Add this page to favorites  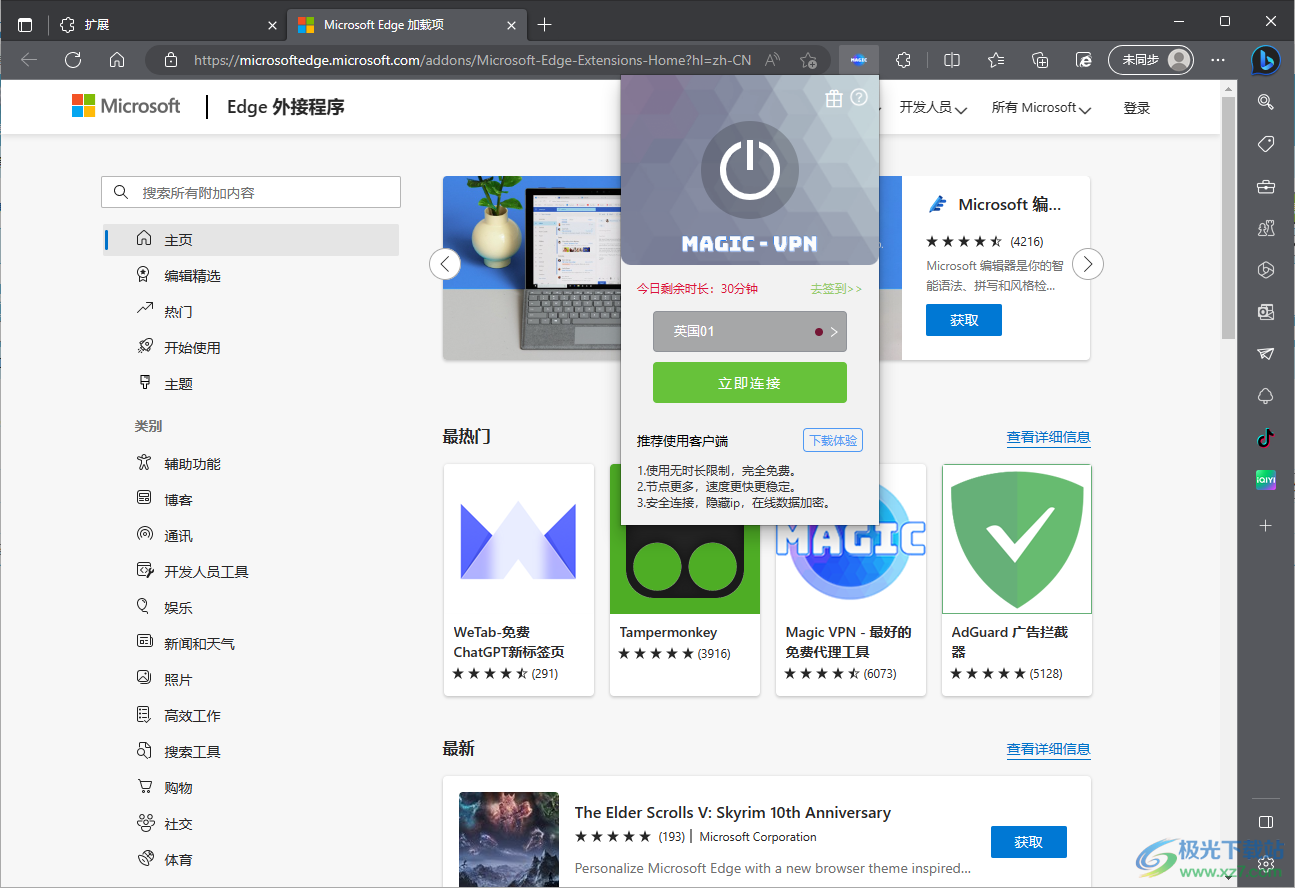[808, 60]
